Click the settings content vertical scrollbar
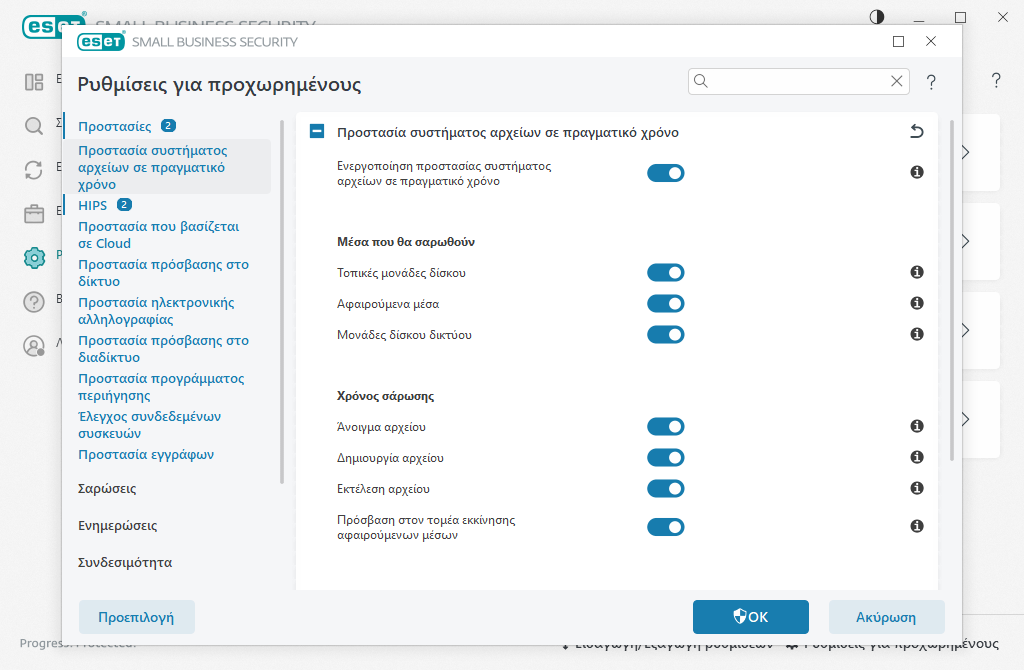 951,290
